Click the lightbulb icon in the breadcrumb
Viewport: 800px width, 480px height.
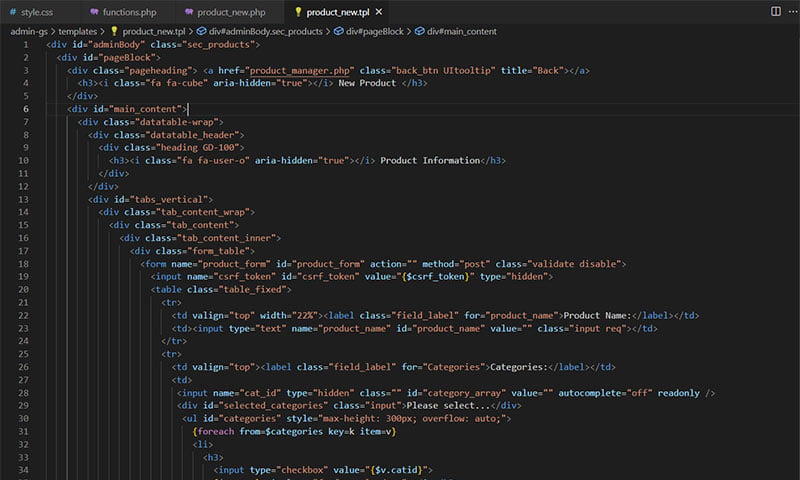click(114, 32)
